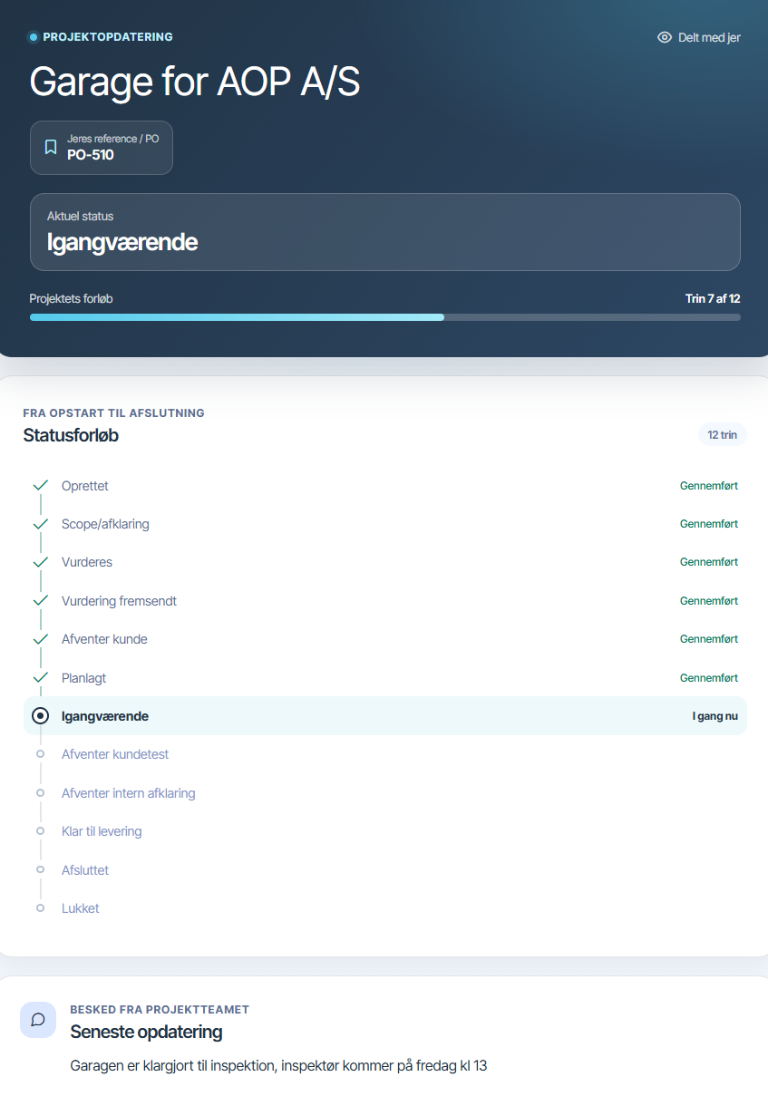The height and width of the screenshot is (1096, 768).
Task: Click the Aktuel status Igangværende panel
Action: [x=385, y=232]
